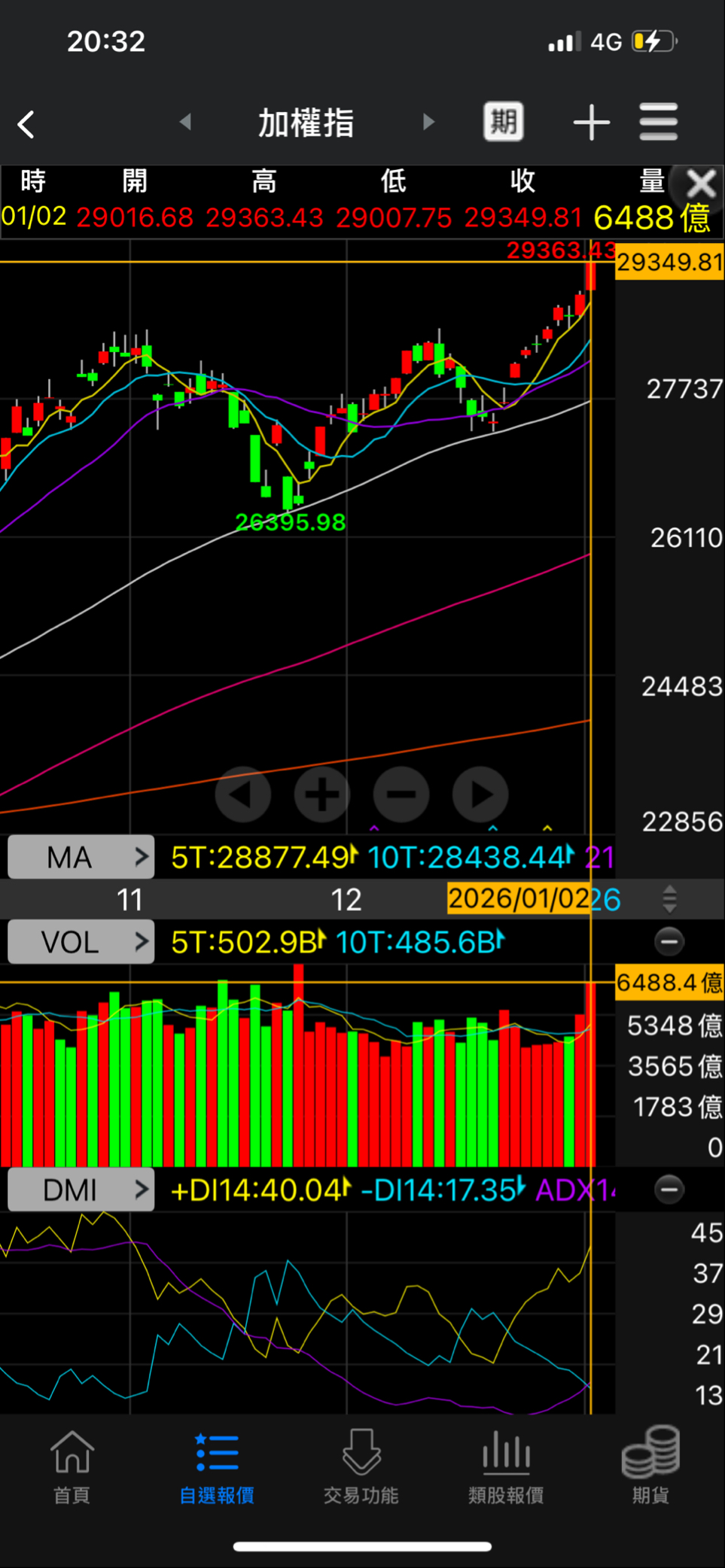
Task: Switch to next symbol with right triangle
Action: 428,122
